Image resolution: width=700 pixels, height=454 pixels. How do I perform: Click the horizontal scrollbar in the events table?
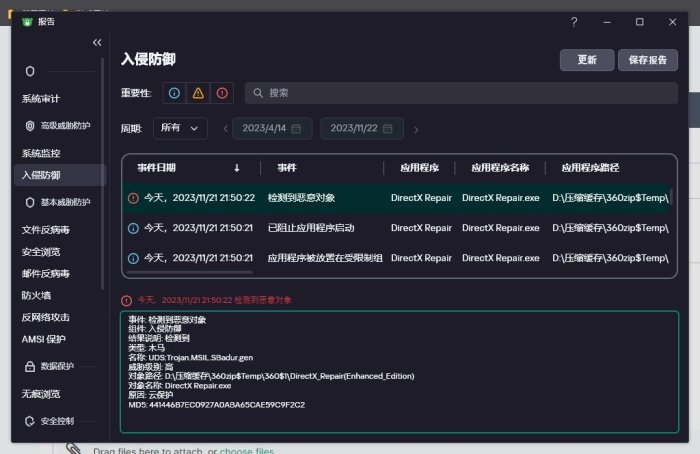pyautogui.click(x=190, y=271)
